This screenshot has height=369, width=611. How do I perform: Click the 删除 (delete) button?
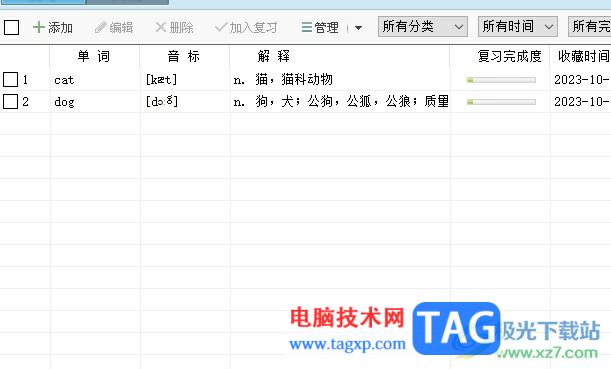[x=174, y=27]
